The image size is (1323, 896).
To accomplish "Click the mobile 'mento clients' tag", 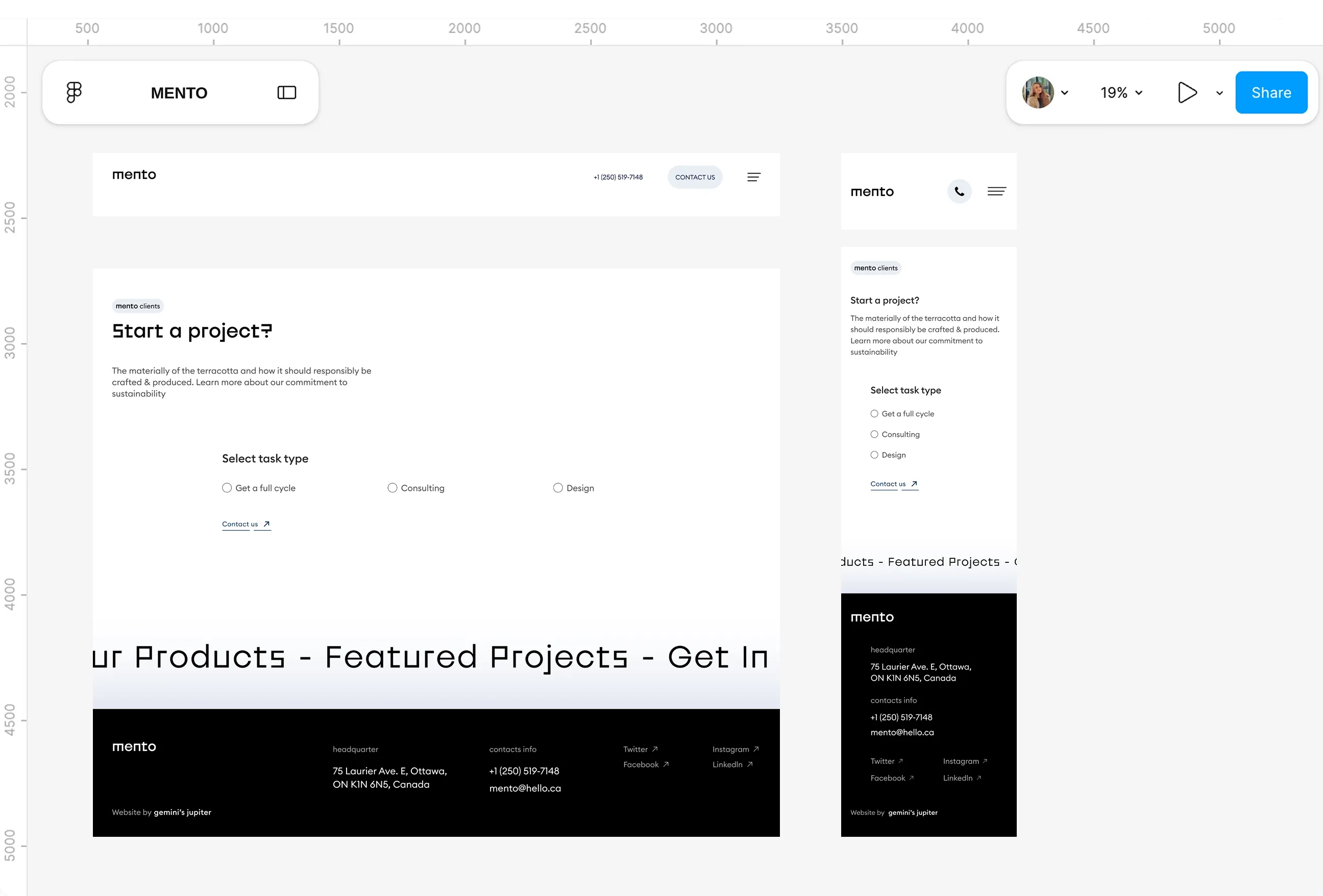I will [875, 268].
